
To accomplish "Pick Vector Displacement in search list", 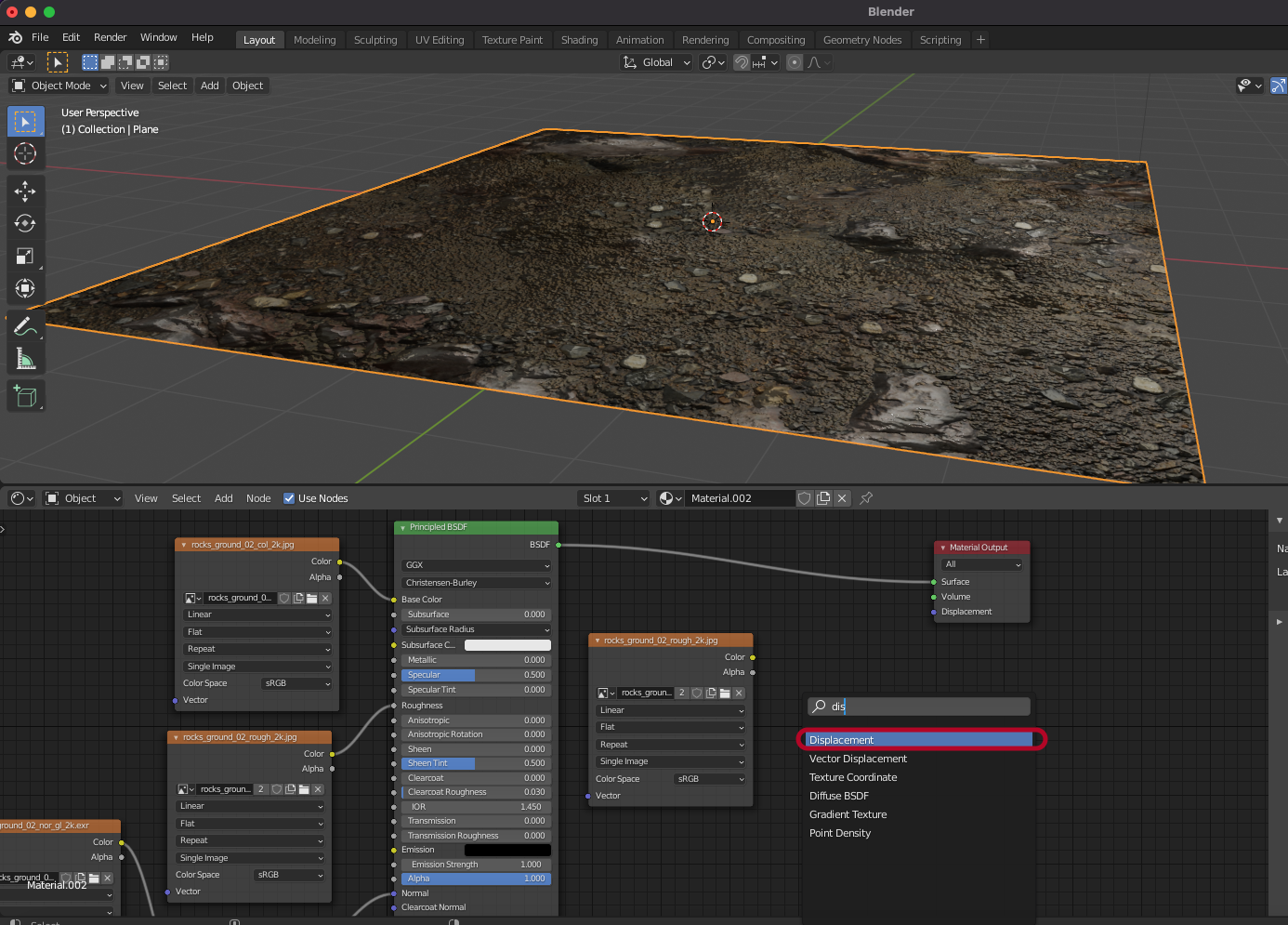I will point(858,759).
